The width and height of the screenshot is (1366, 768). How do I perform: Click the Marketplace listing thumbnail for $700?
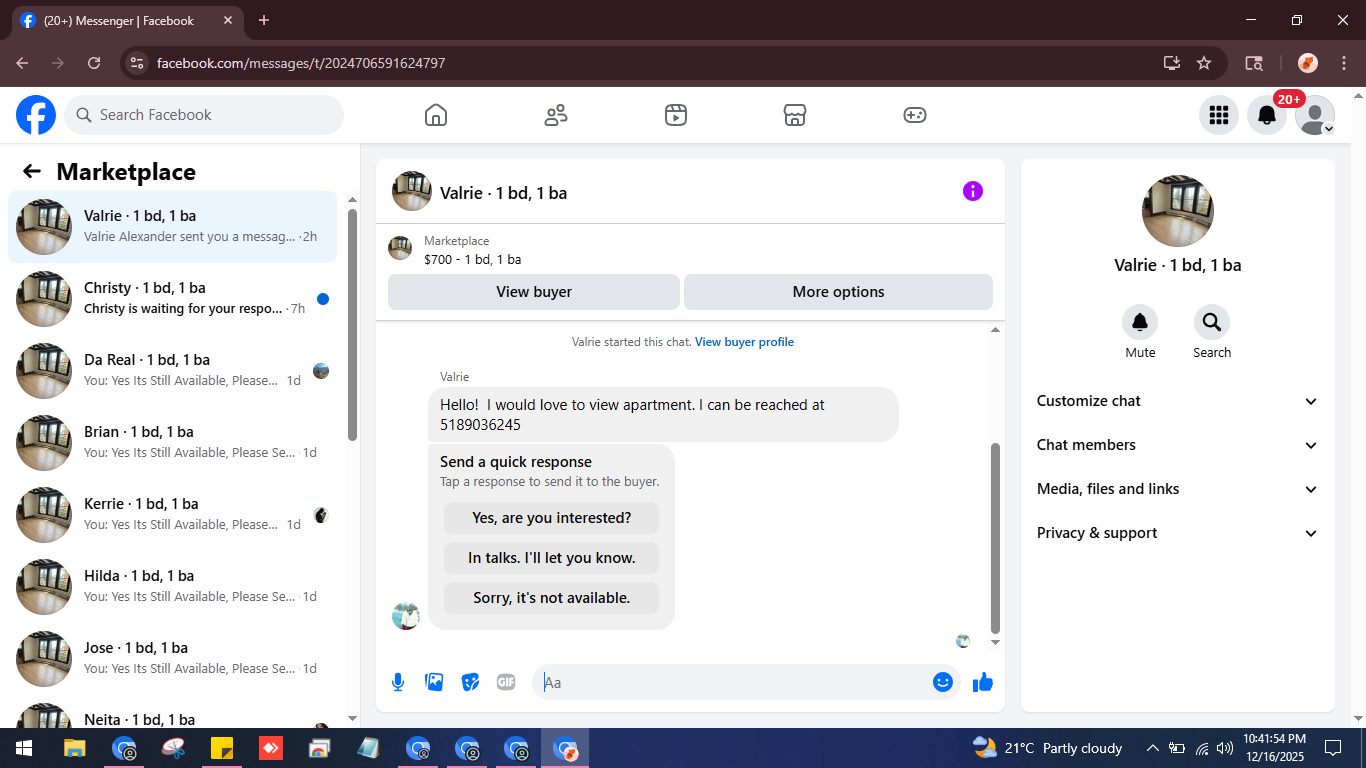(400, 249)
